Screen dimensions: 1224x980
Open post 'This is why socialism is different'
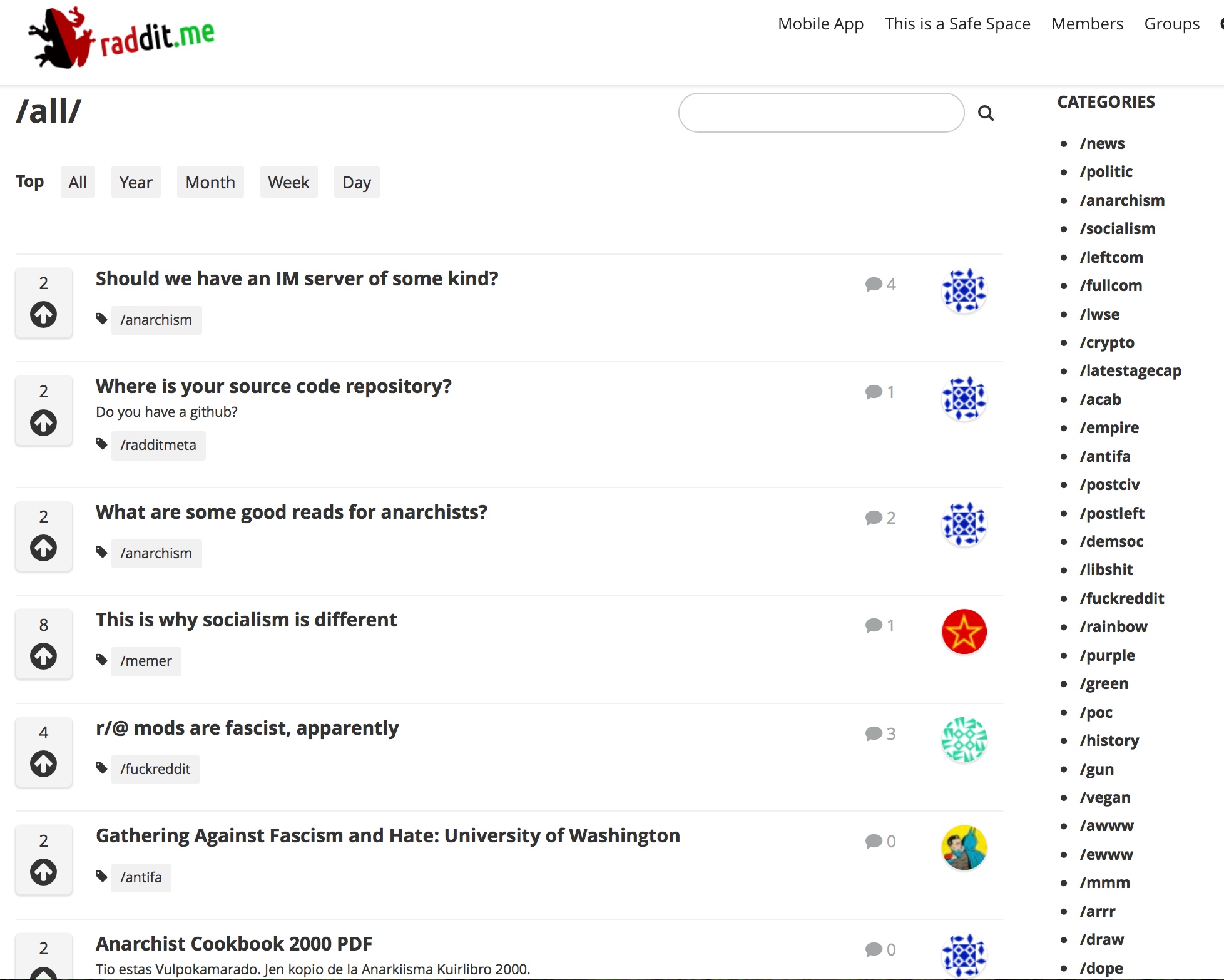coord(247,620)
